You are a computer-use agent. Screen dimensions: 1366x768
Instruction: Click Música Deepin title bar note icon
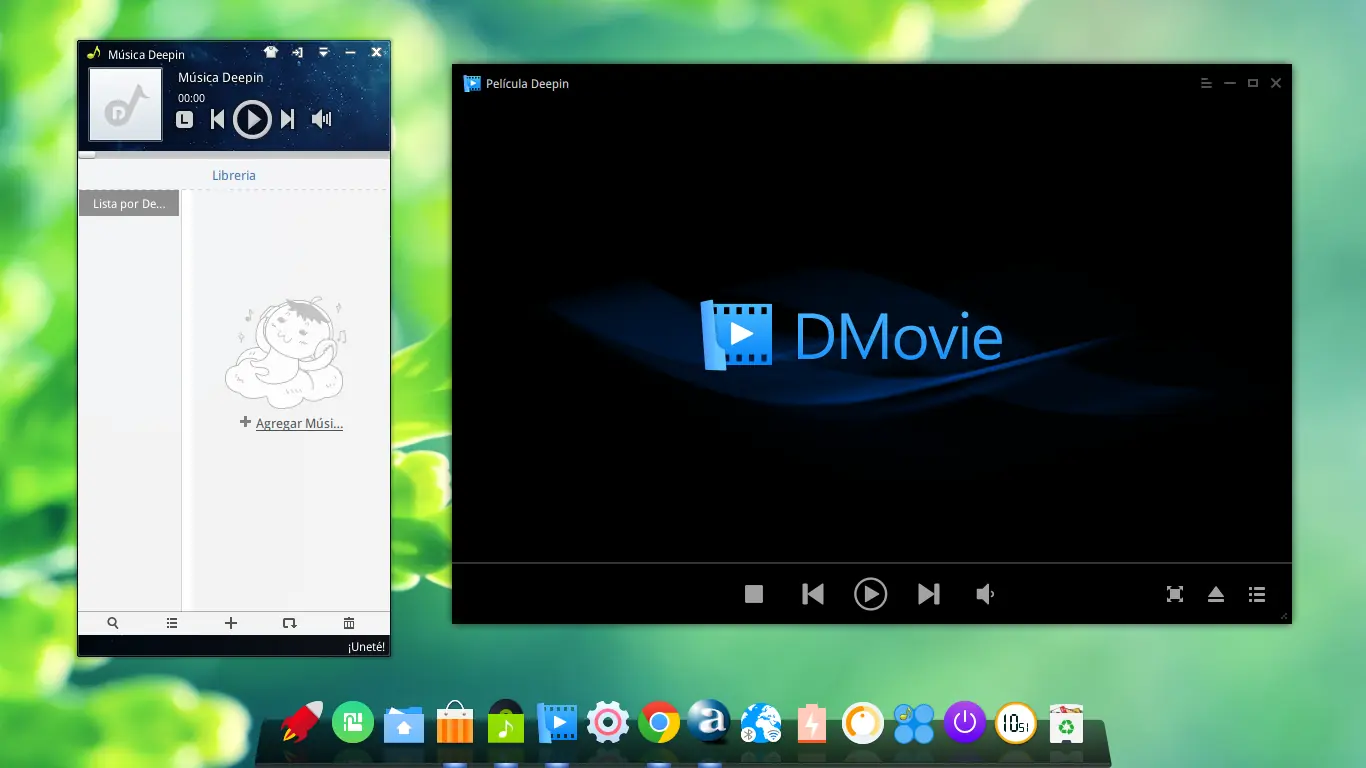point(94,53)
